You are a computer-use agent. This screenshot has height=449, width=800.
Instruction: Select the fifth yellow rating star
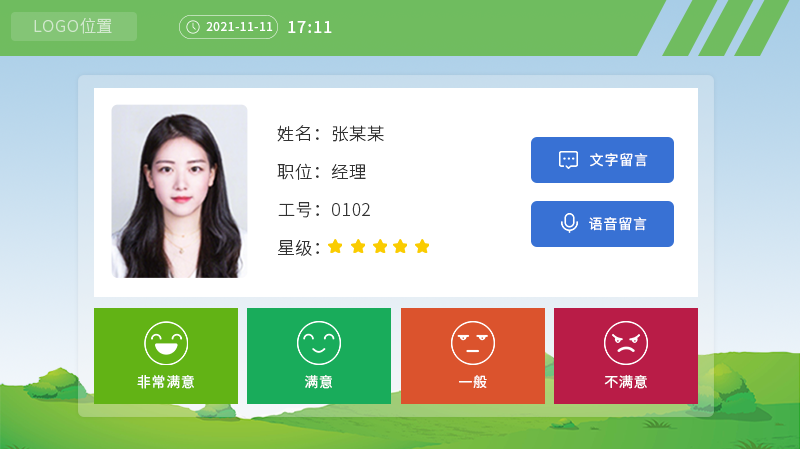(422, 246)
